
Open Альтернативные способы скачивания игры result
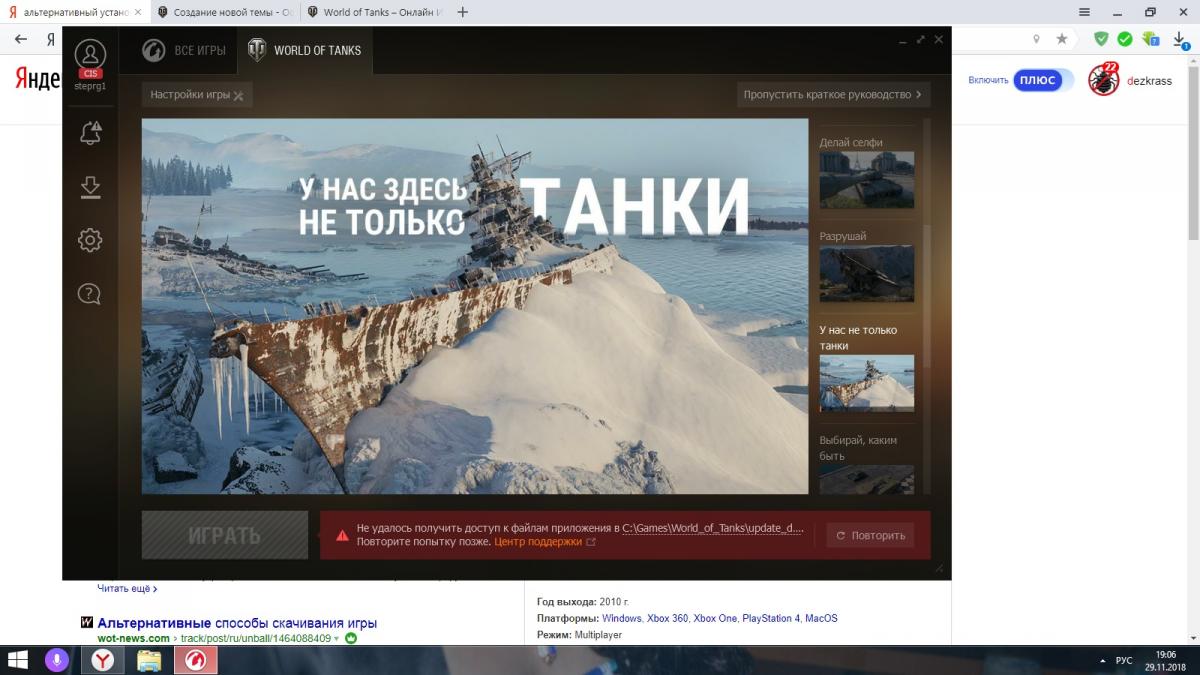[237, 623]
